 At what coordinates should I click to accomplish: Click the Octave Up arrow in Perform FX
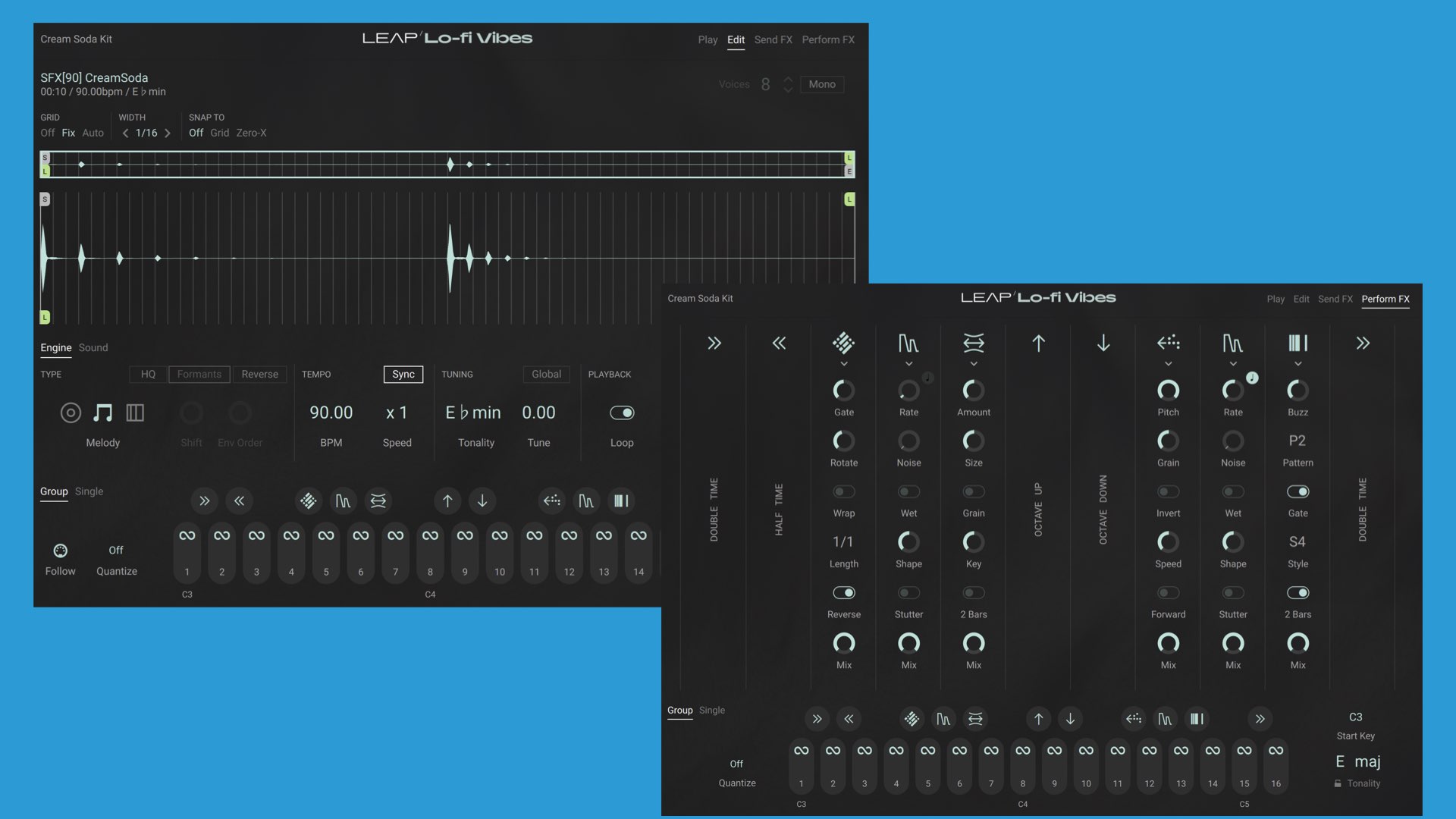click(x=1038, y=344)
